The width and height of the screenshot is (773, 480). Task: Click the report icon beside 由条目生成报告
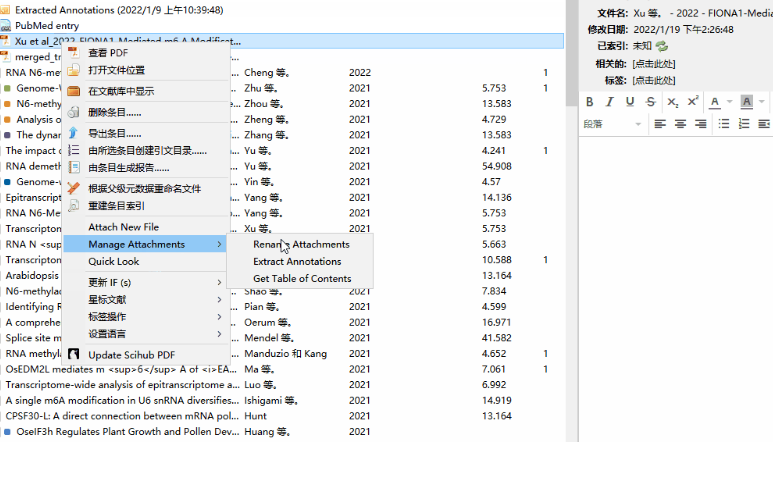(x=73, y=168)
